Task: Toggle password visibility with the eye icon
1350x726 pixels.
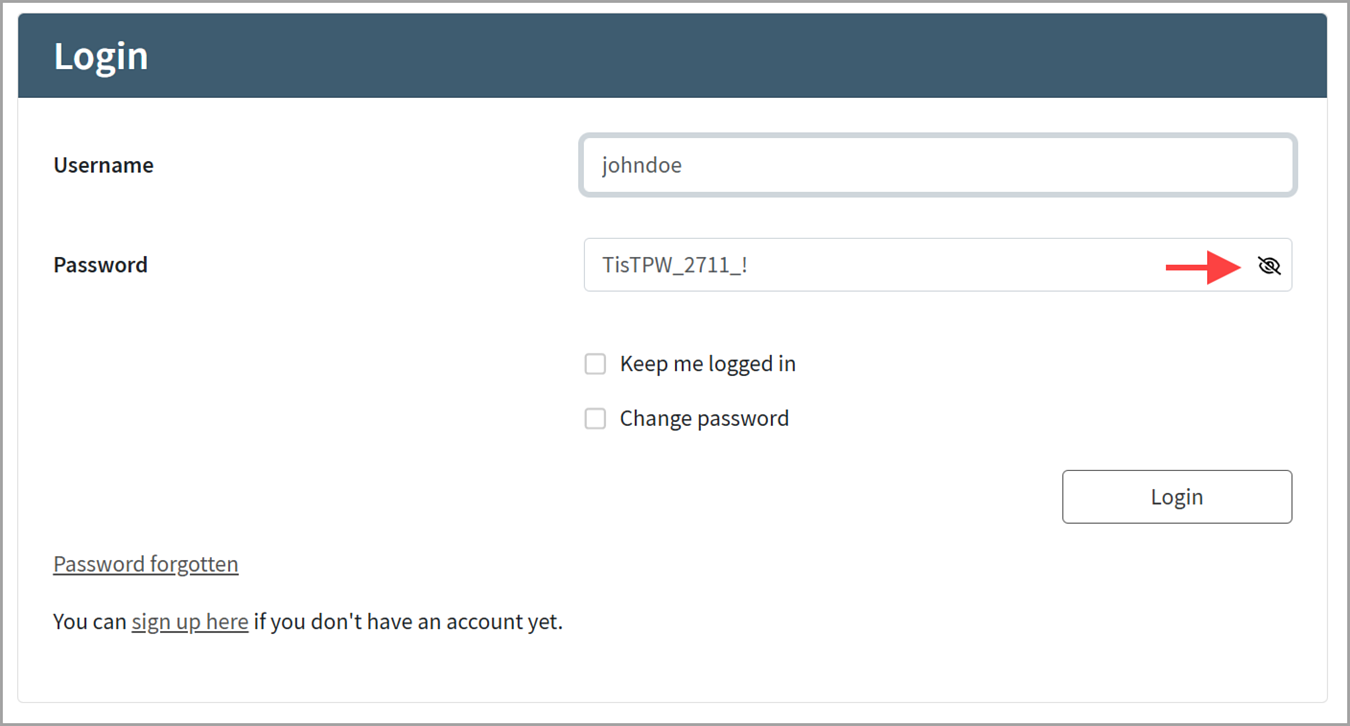Action: click(x=1269, y=266)
